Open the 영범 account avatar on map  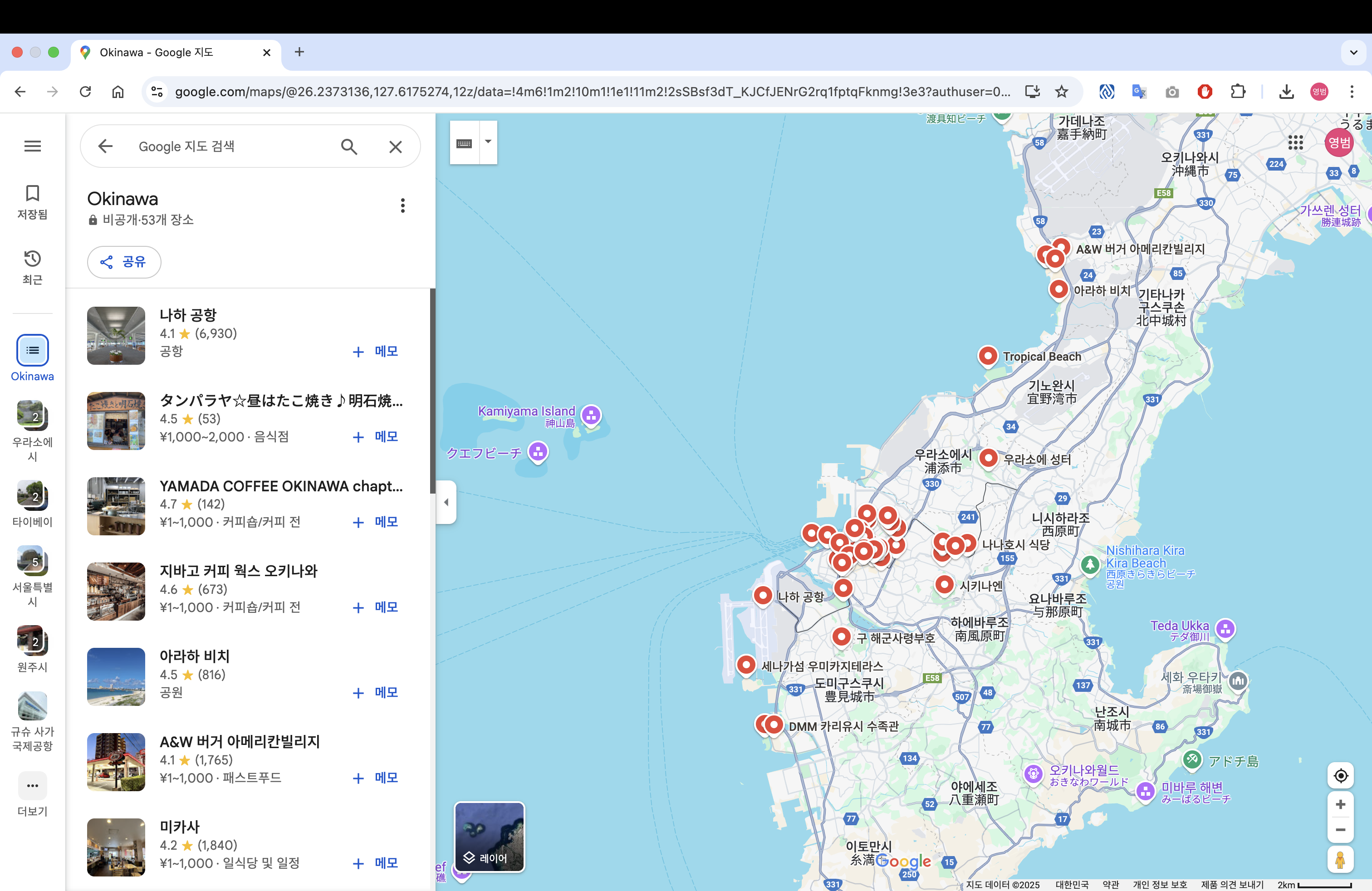pyautogui.click(x=1338, y=142)
